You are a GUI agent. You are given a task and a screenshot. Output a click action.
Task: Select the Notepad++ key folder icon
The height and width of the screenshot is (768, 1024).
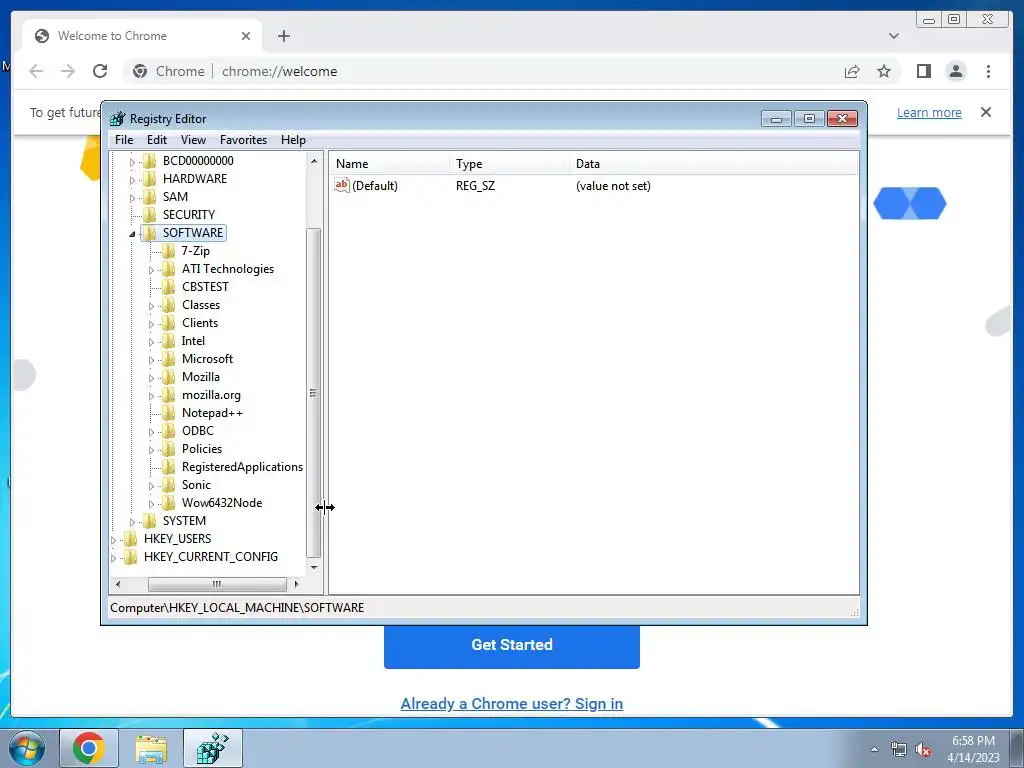[x=168, y=413]
